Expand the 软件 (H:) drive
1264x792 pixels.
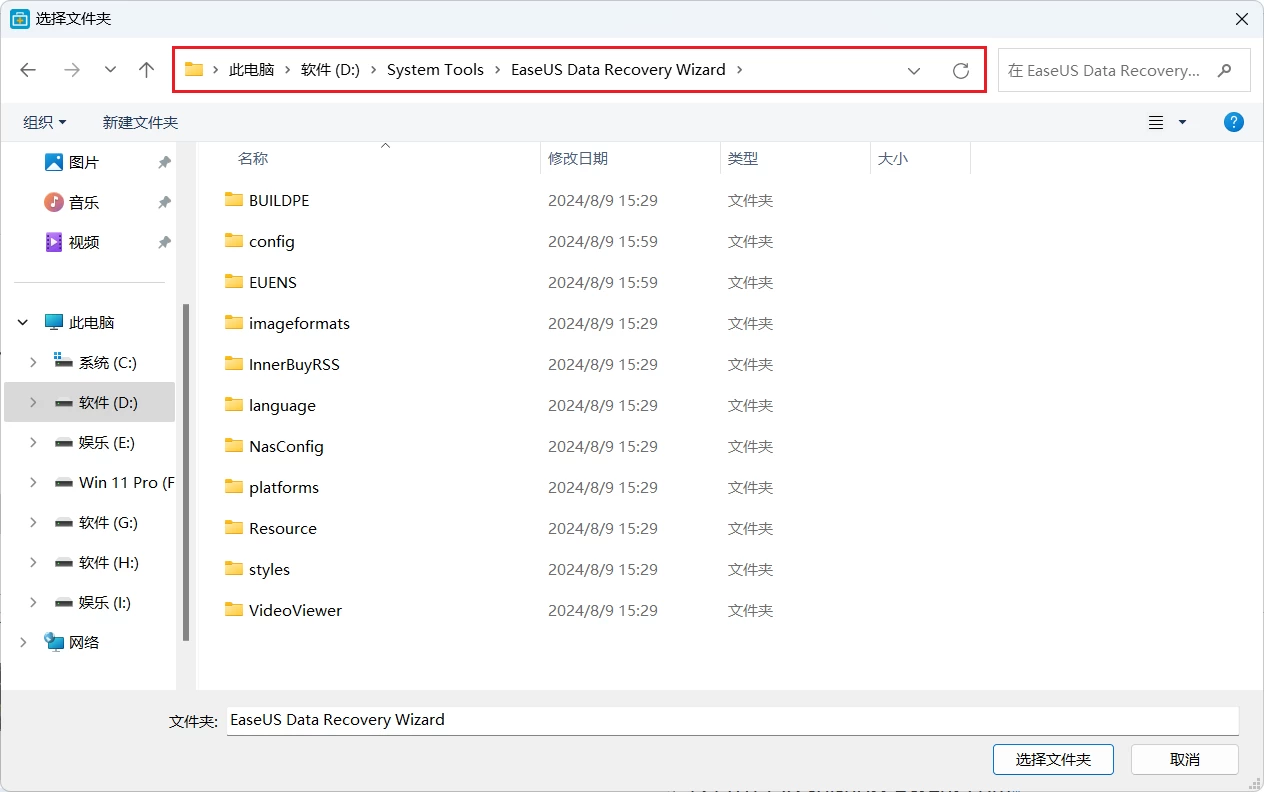pyautogui.click(x=33, y=562)
